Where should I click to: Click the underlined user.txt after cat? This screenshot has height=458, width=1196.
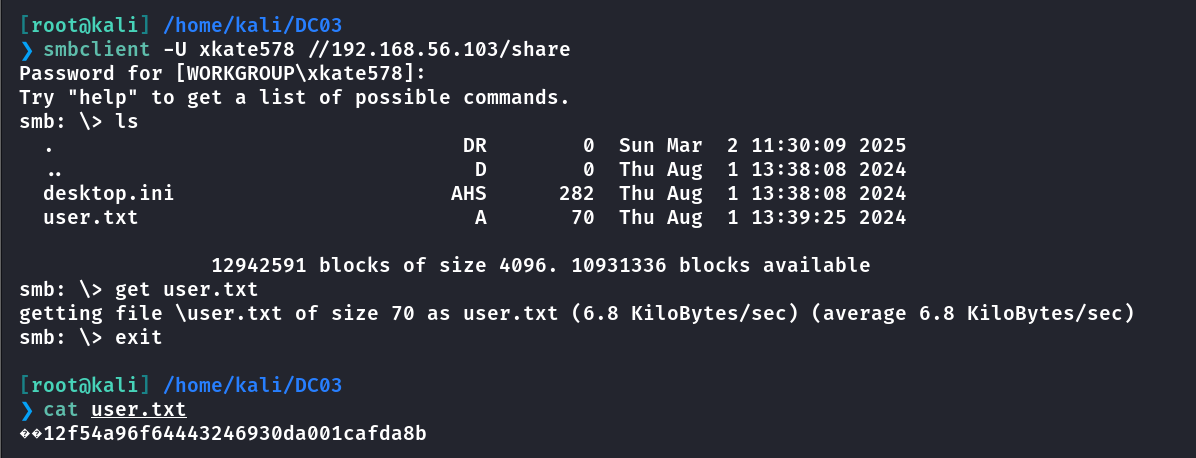point(138,410)
